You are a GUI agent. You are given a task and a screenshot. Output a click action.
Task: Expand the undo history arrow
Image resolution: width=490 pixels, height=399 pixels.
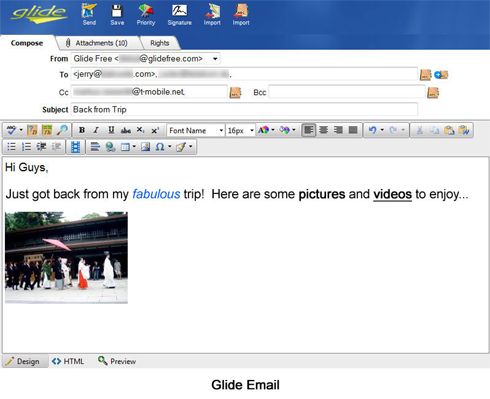382,130
